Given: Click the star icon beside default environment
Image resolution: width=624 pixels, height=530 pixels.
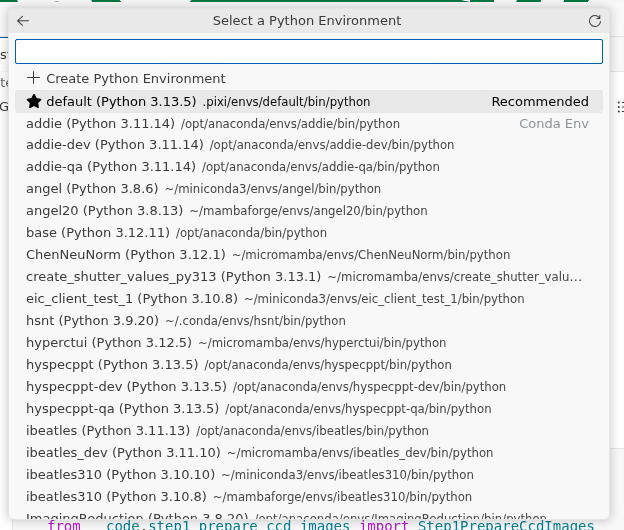Looking at the screenshot, I should [34, 101].
